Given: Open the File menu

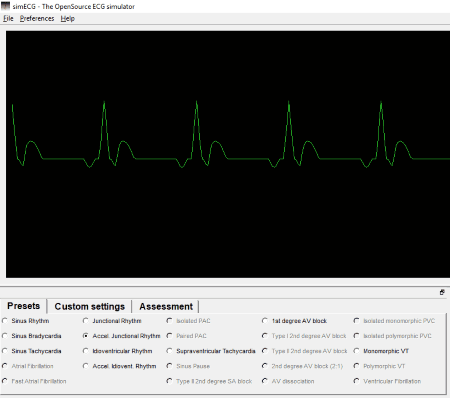Looking at the screenshot, I should [8, 19].
